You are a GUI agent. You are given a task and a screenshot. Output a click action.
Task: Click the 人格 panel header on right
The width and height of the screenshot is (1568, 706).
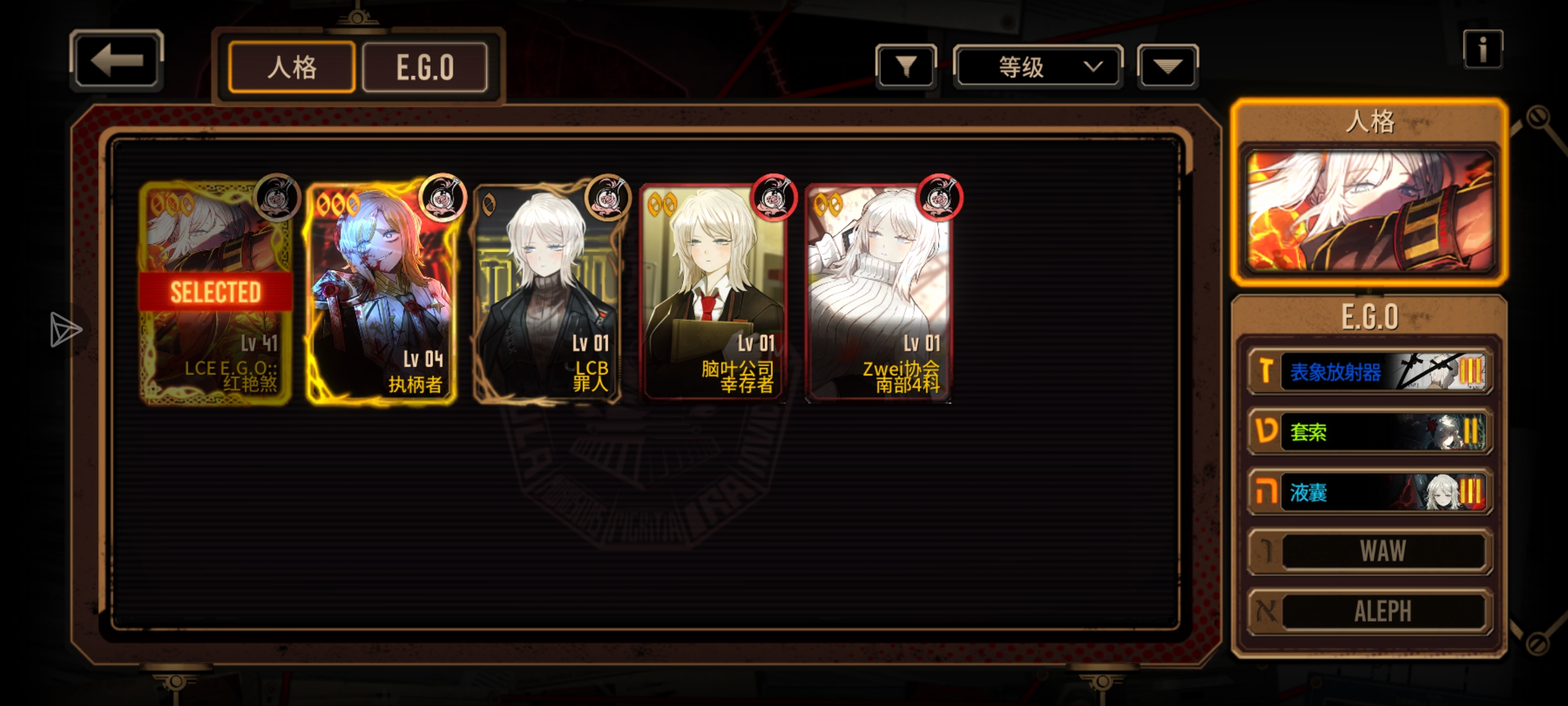click(x=1369, y=122)
